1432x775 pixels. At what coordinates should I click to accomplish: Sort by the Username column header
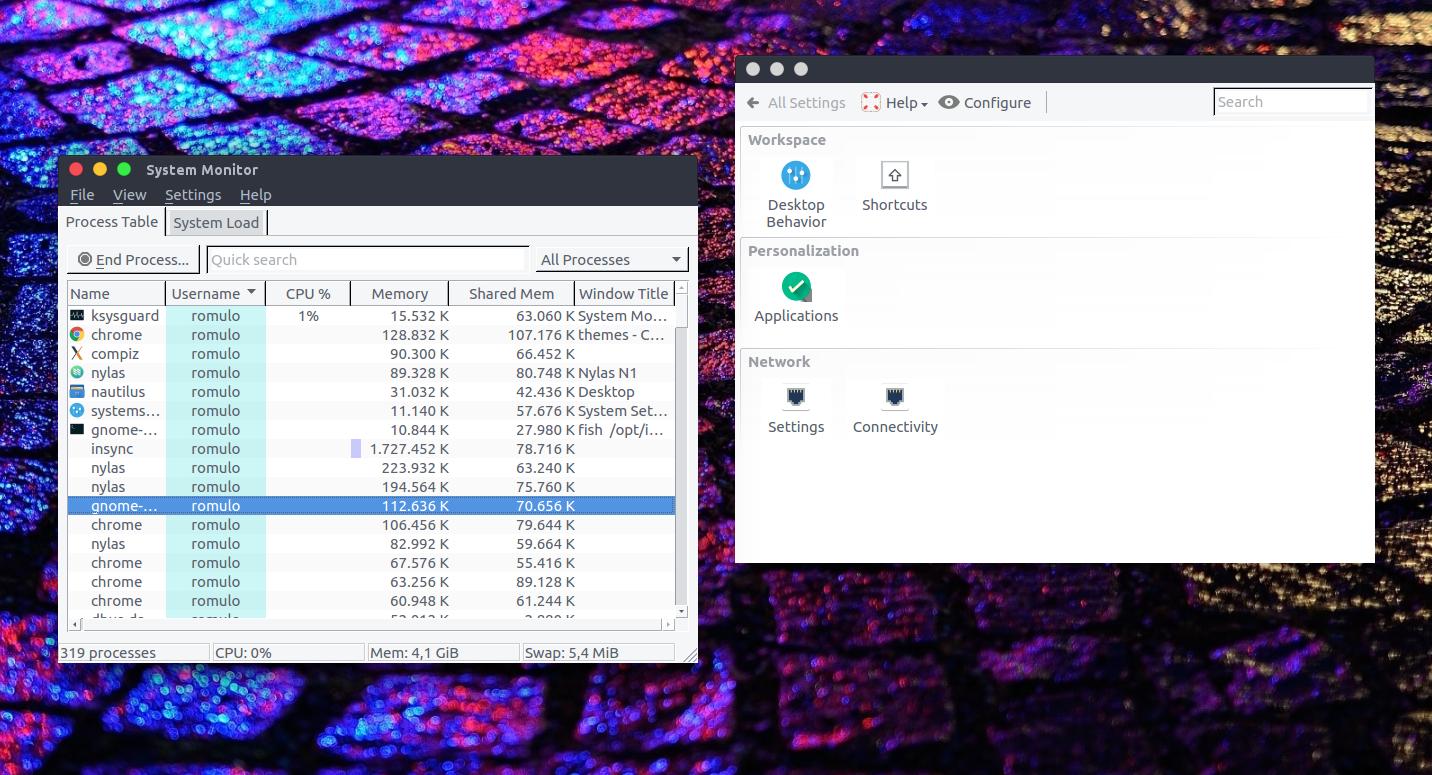[x=214, y=294]
